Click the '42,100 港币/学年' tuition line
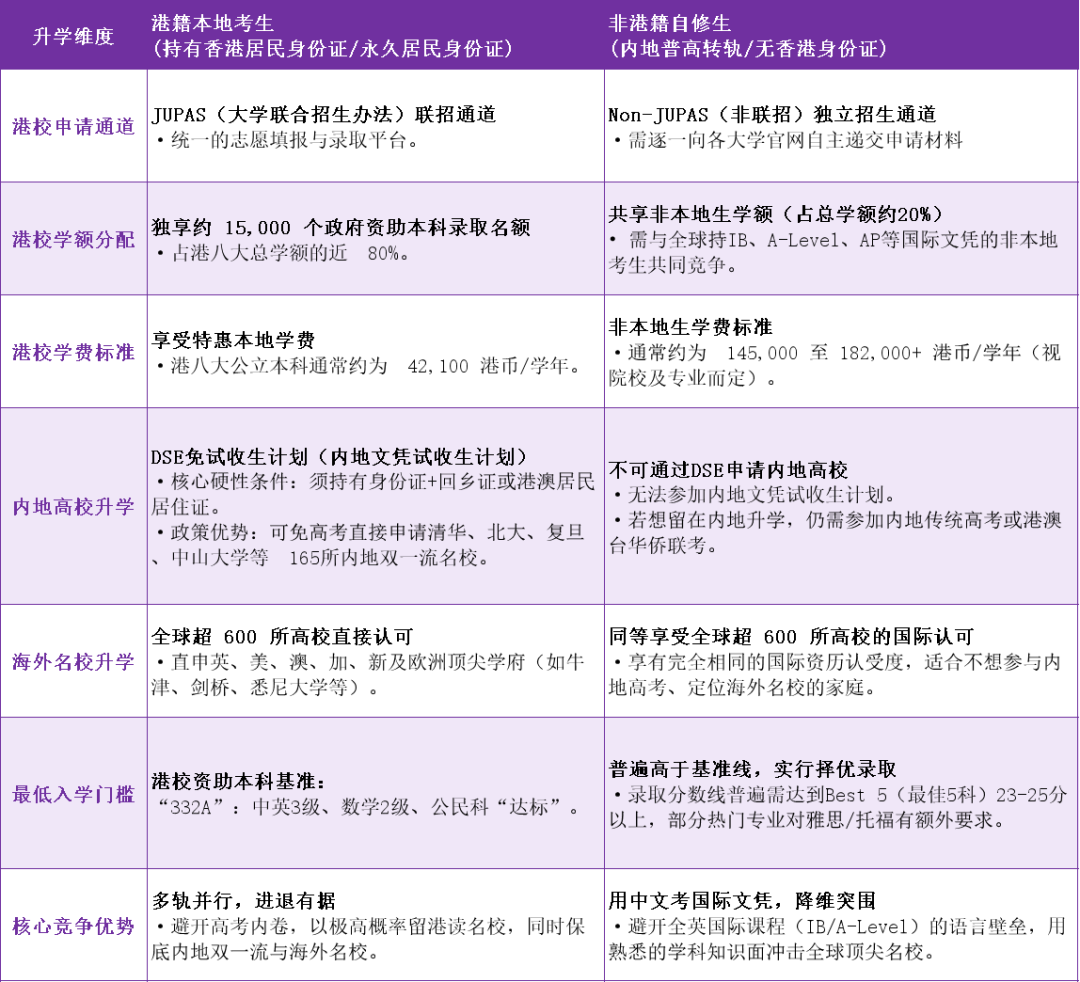 (369, 366)
